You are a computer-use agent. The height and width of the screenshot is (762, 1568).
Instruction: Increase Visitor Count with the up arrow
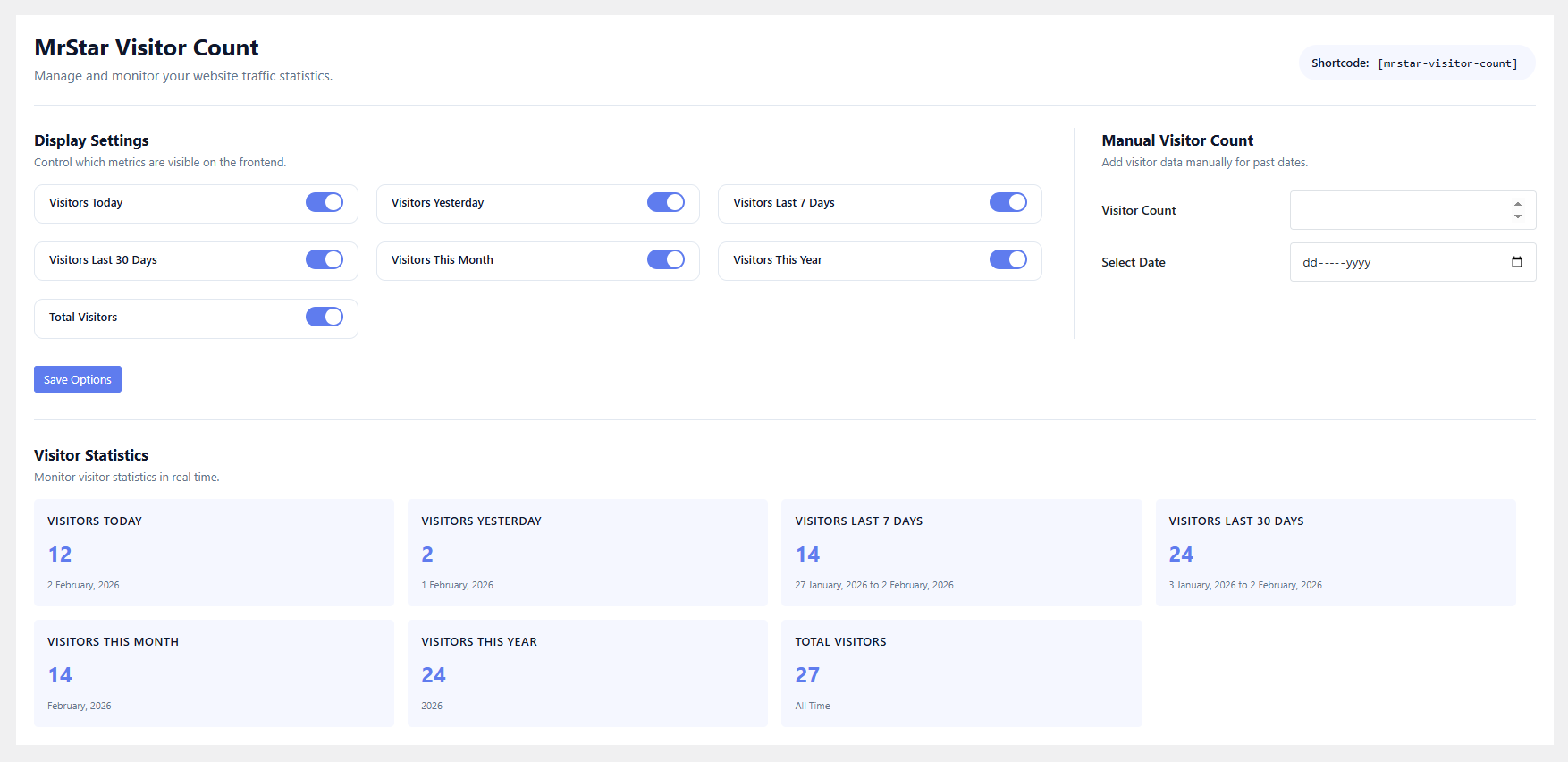pos(1517,205)
